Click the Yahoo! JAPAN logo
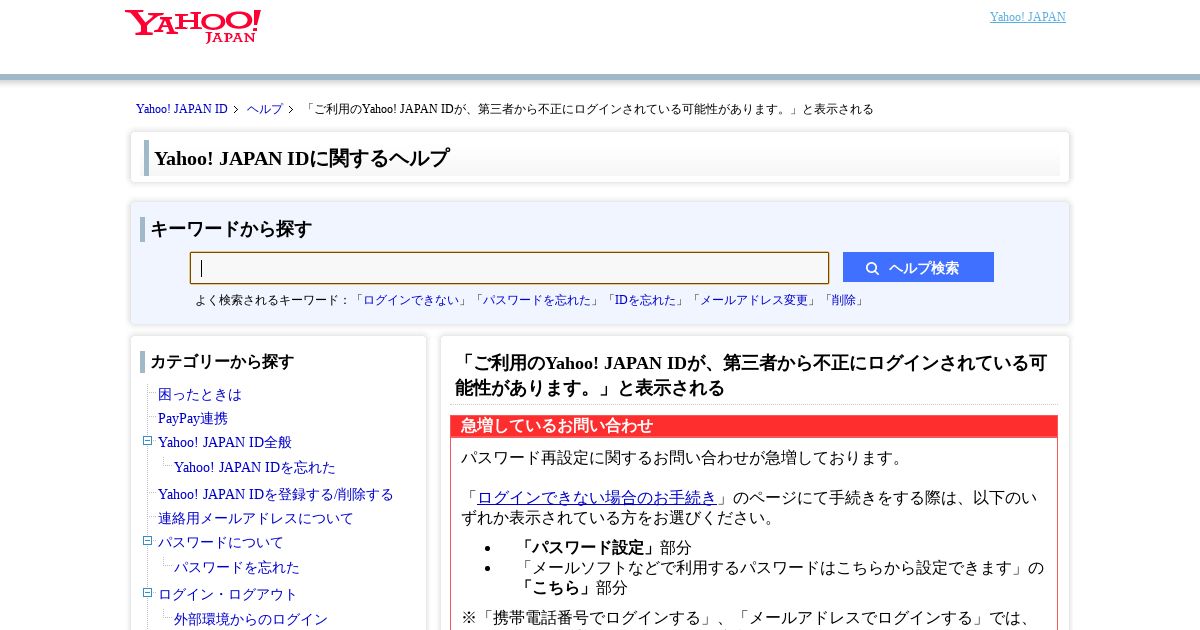 (x=193, y=26)
